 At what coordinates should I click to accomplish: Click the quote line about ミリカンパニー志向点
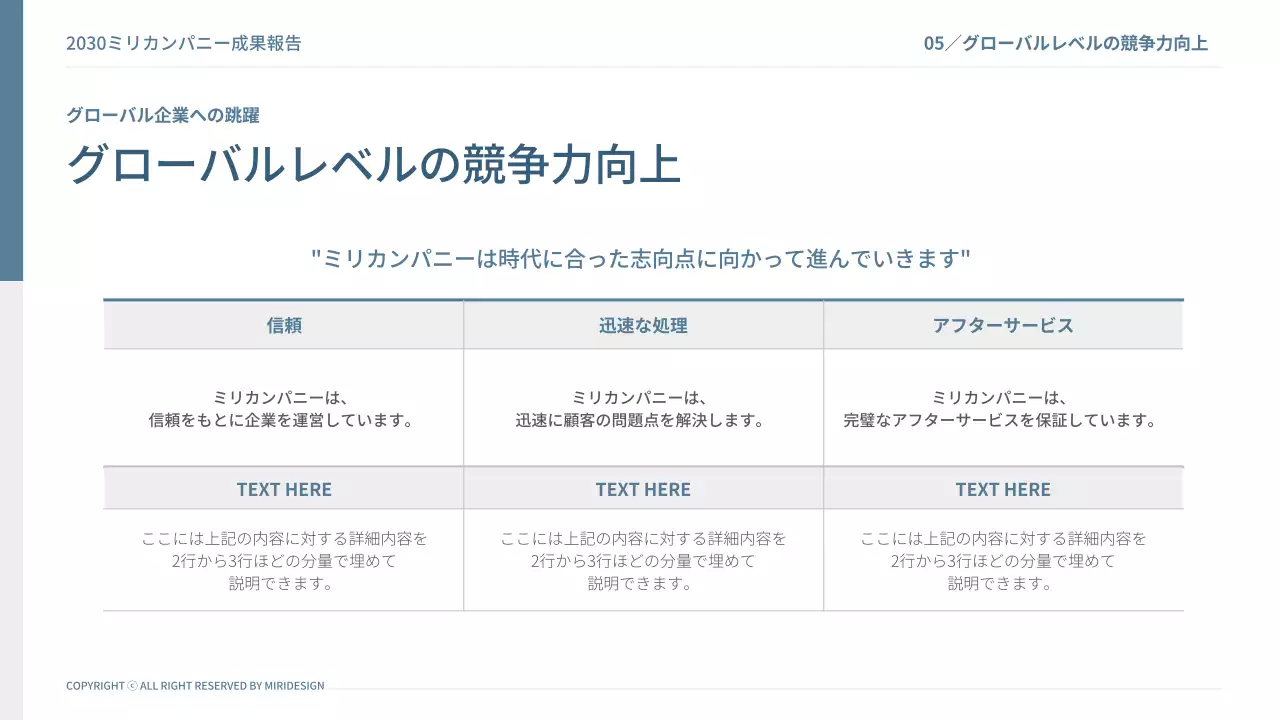pyautogui.click(x=640, y=258)
